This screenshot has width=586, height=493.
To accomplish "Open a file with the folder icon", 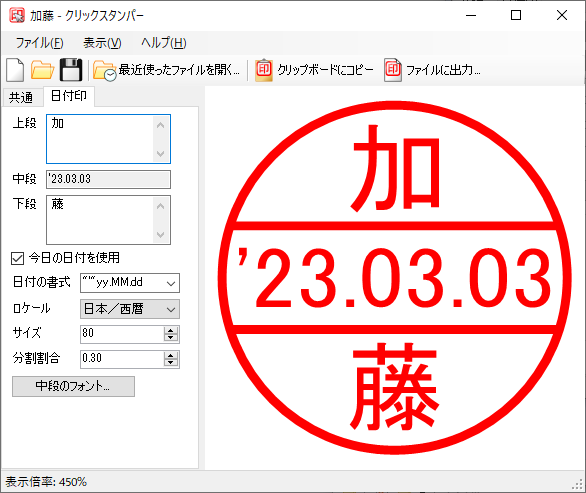I will click(42, 70).
